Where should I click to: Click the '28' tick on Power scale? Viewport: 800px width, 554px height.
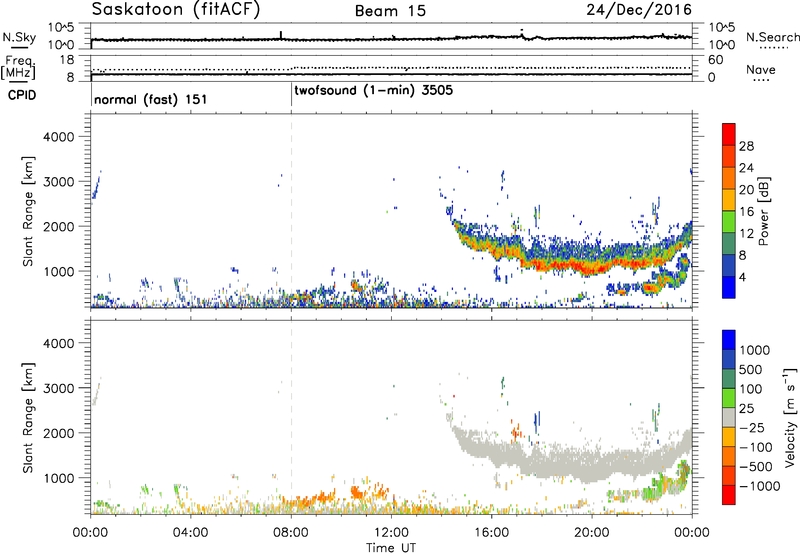tap(746, 146)
